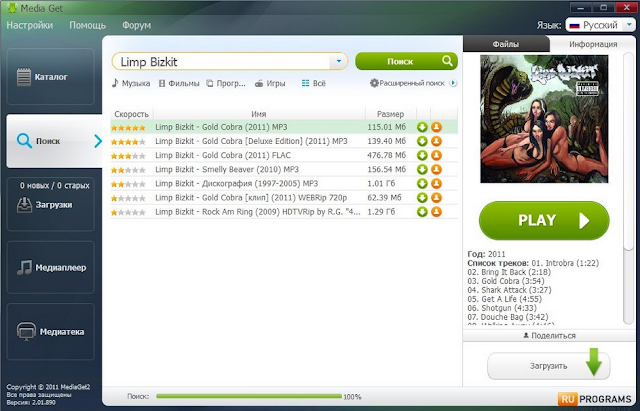Click the '0 новых / 0 старых' counter
Screen dimensions: 640x411
point(55,185)
